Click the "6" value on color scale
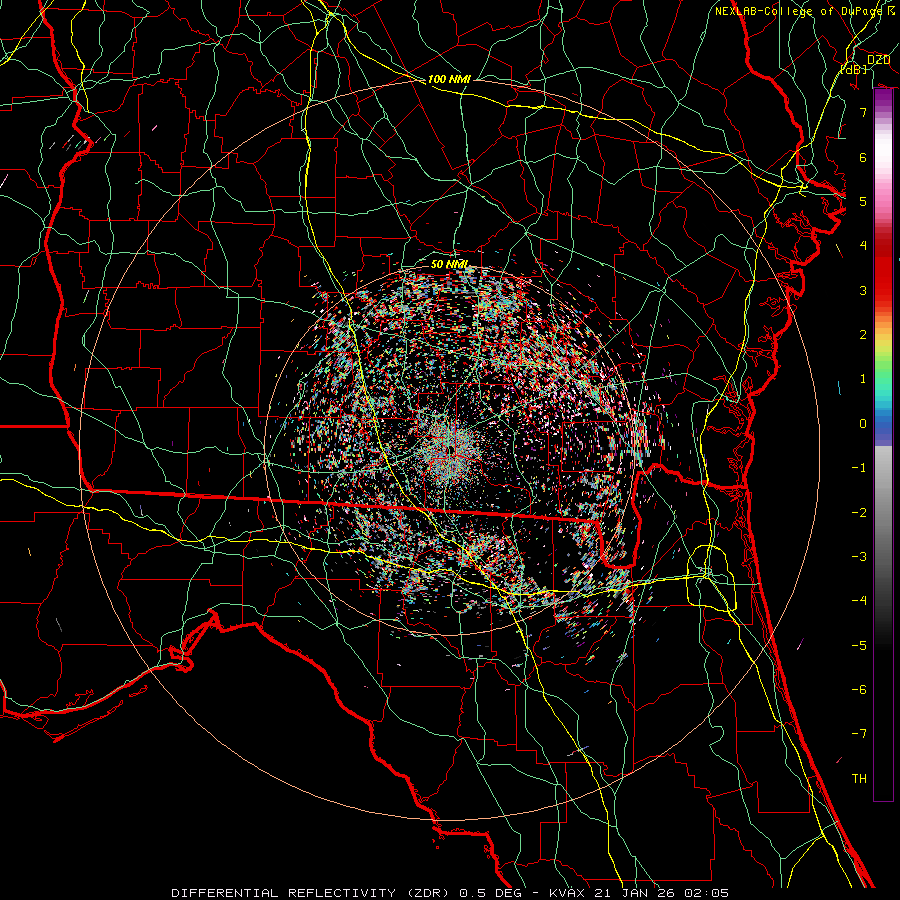 tap(863, 157)
